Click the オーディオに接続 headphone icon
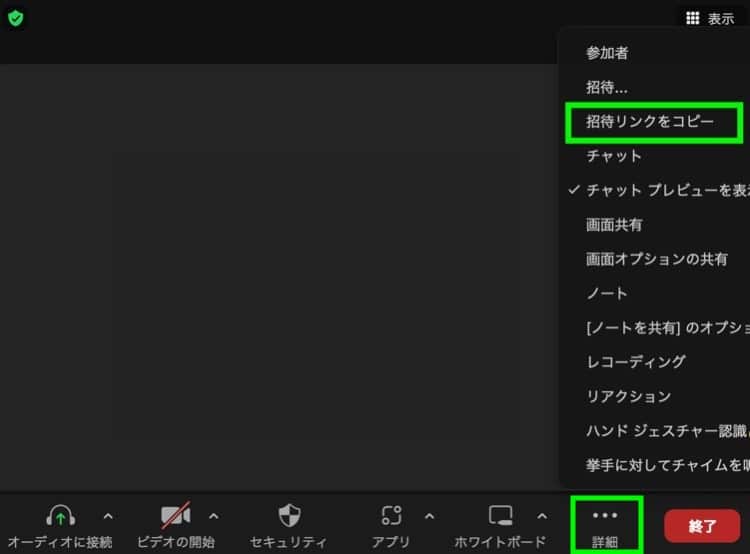Viewport: 750px width, 554px height. point(60,516)
